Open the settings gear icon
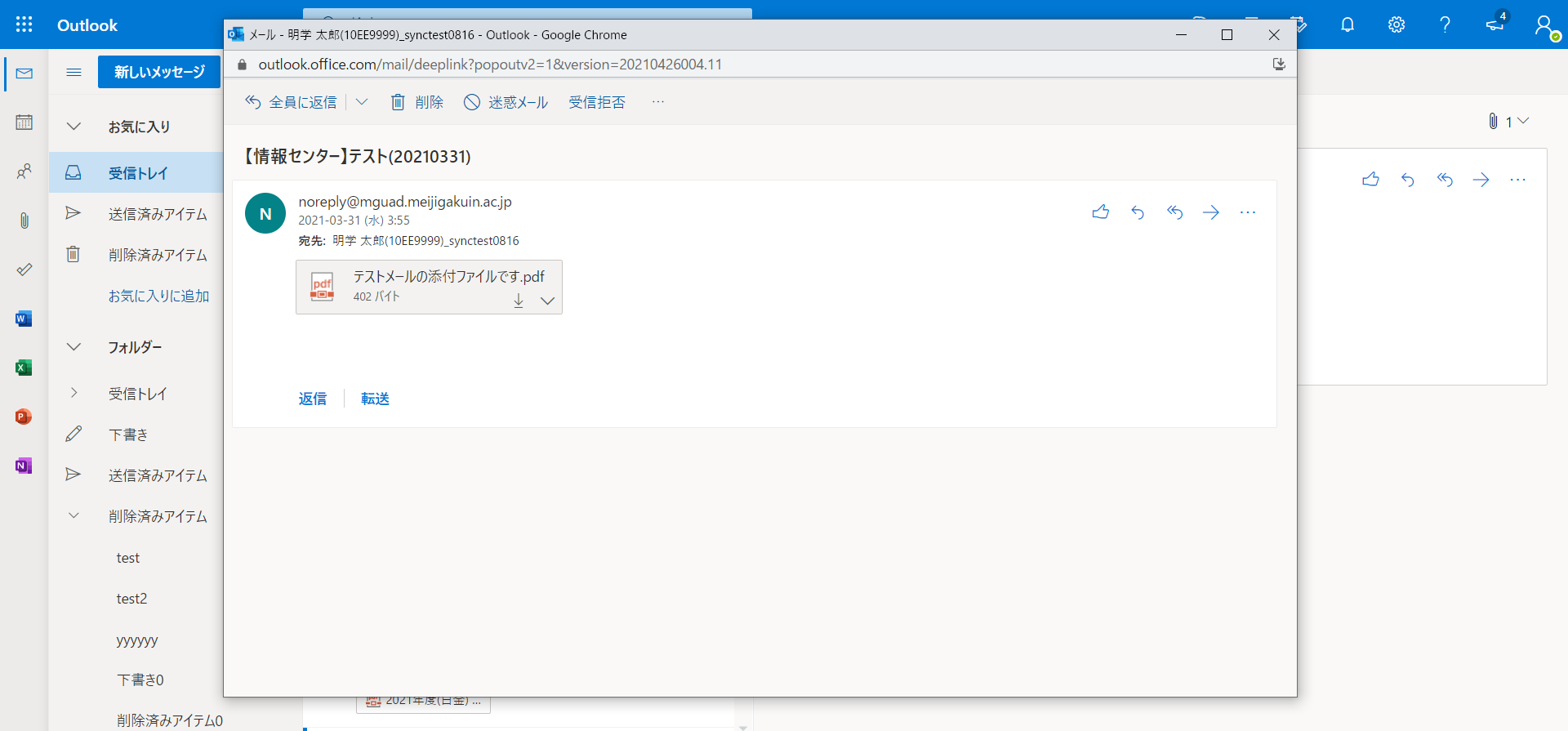This screenshot has height=731, width=1568. 1396,25
